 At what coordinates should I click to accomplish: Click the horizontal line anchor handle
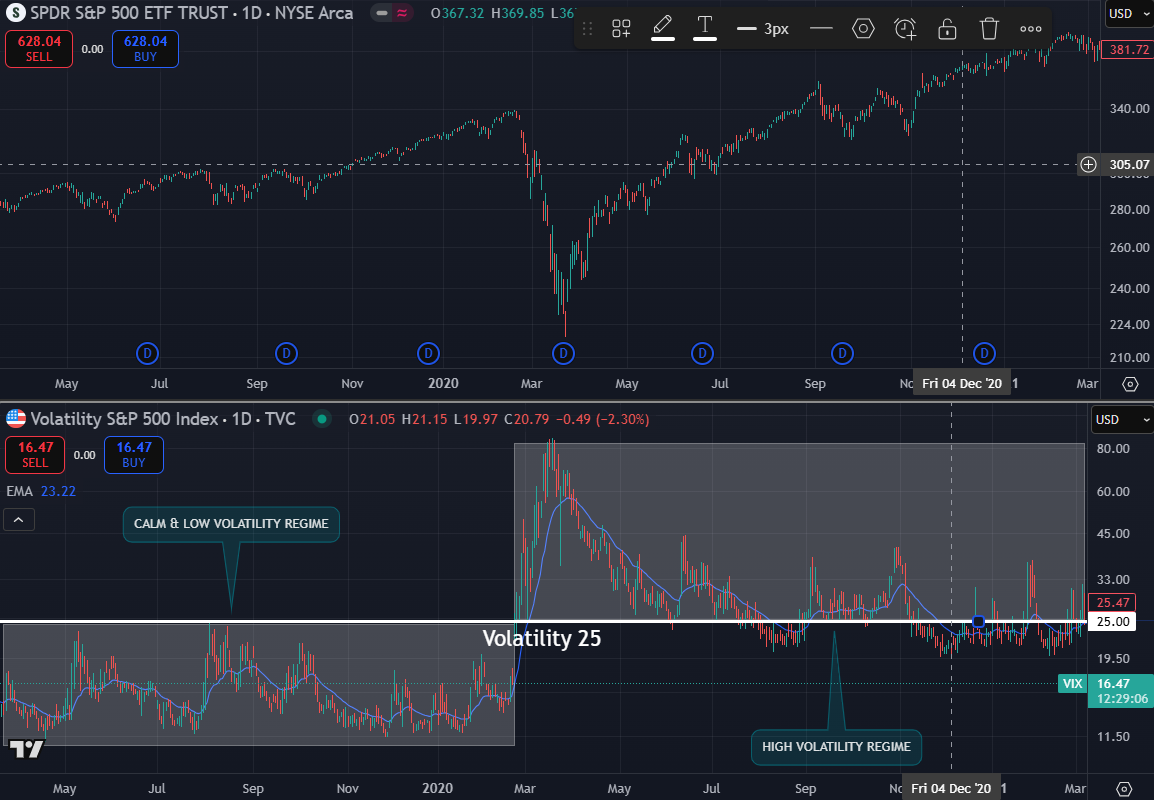point(978,621)
